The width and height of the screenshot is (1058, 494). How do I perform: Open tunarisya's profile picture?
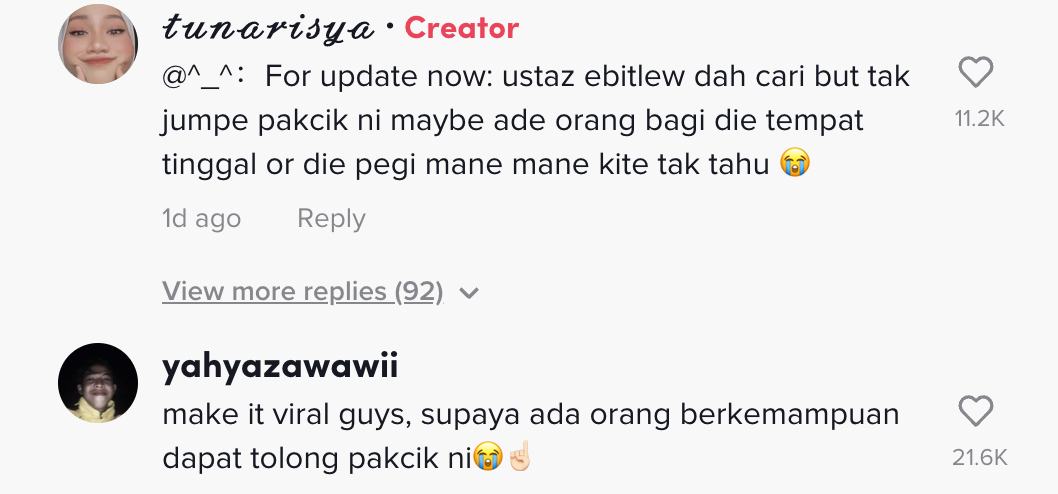(x=99, y=44)
